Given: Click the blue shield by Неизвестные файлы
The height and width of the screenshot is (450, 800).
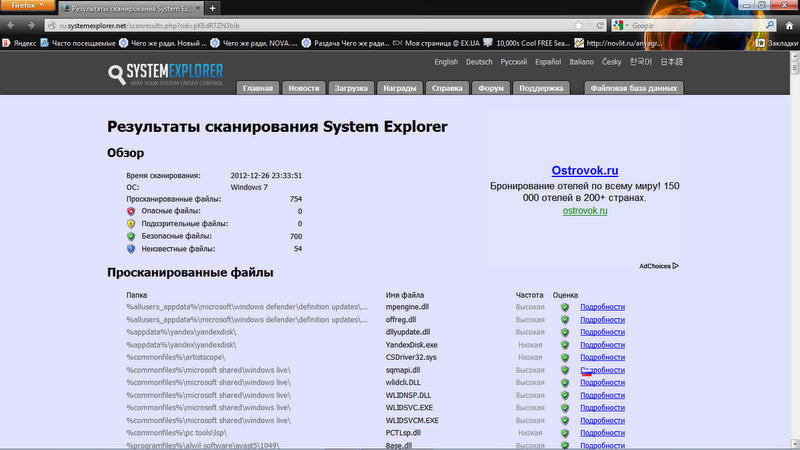Looking at the screenshot, I should click(131, 249).
